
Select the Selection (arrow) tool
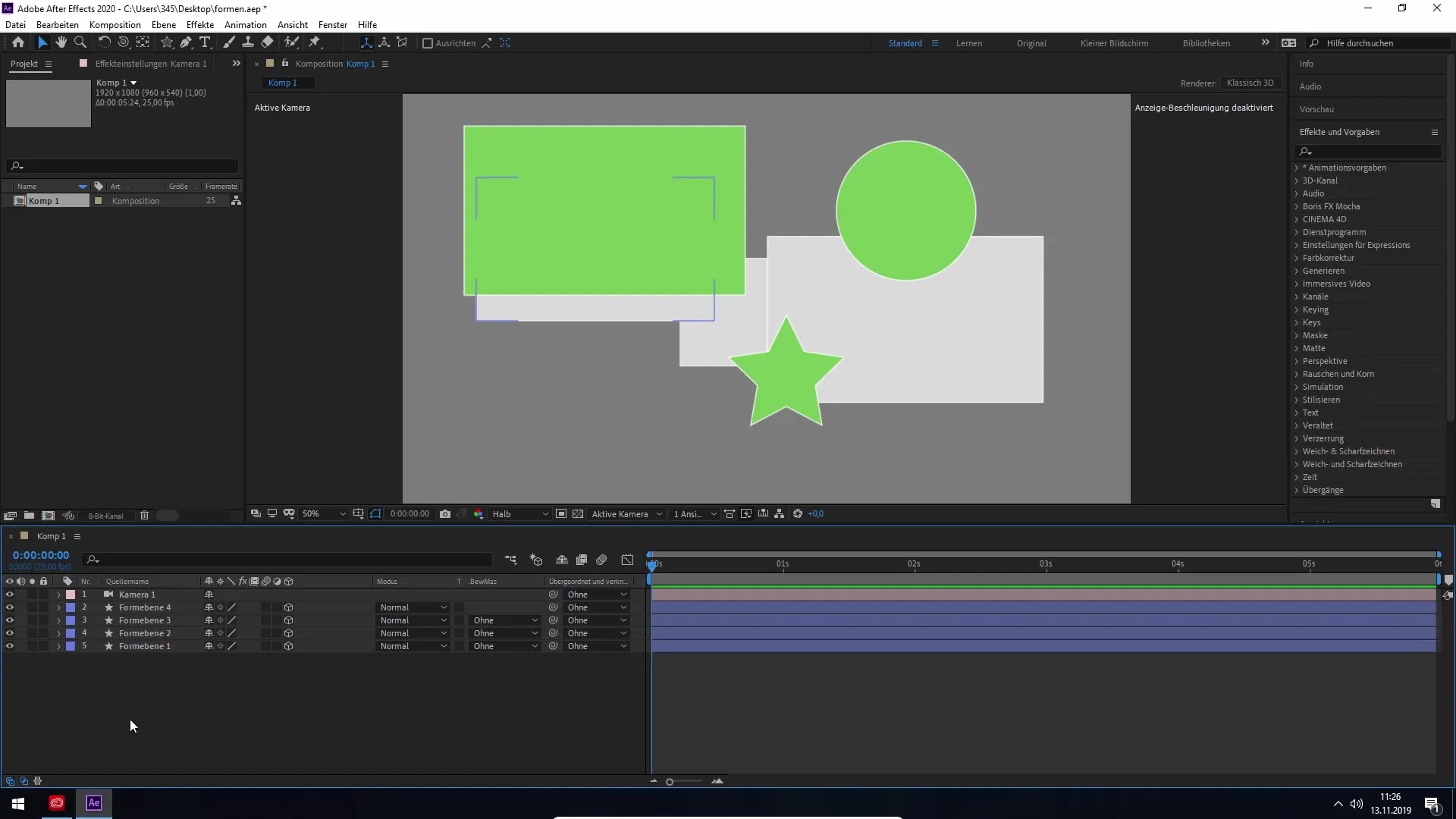click(x=42, y=42)
